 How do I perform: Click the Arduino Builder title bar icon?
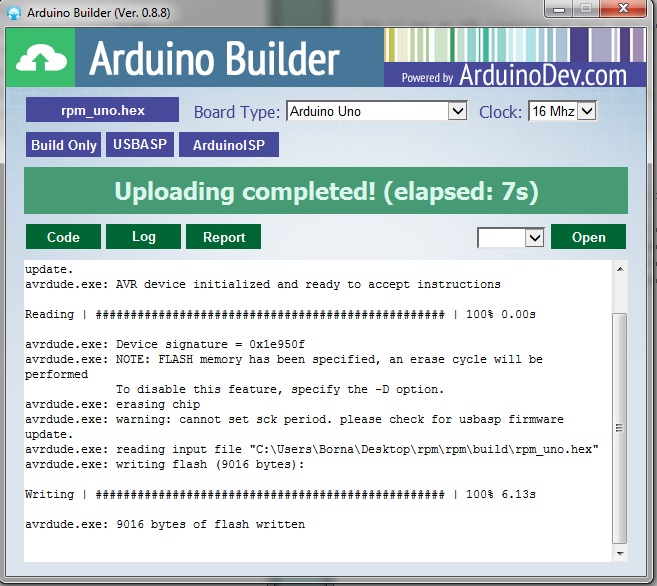(14, 13)
